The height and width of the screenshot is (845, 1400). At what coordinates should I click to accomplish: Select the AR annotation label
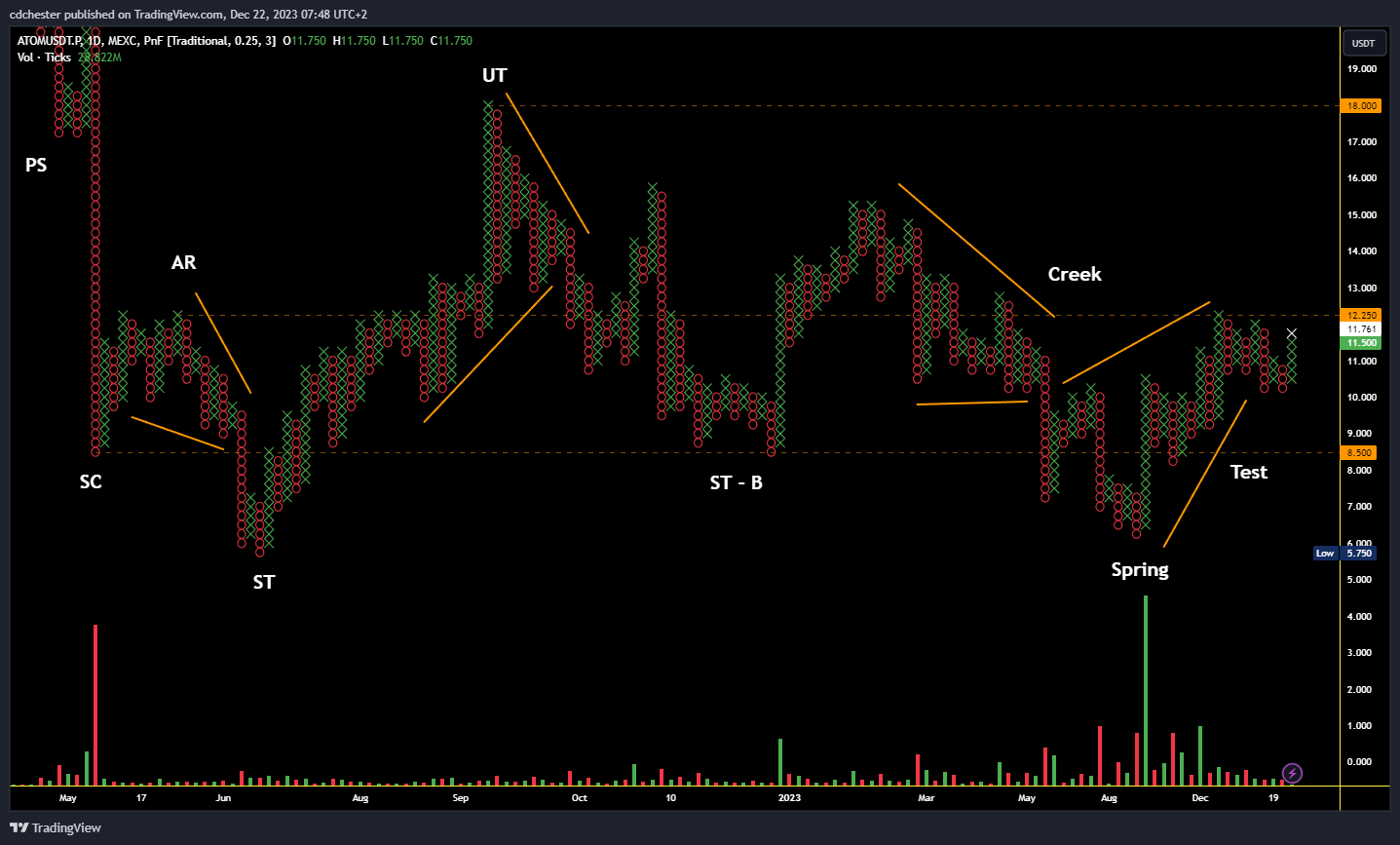183,262
